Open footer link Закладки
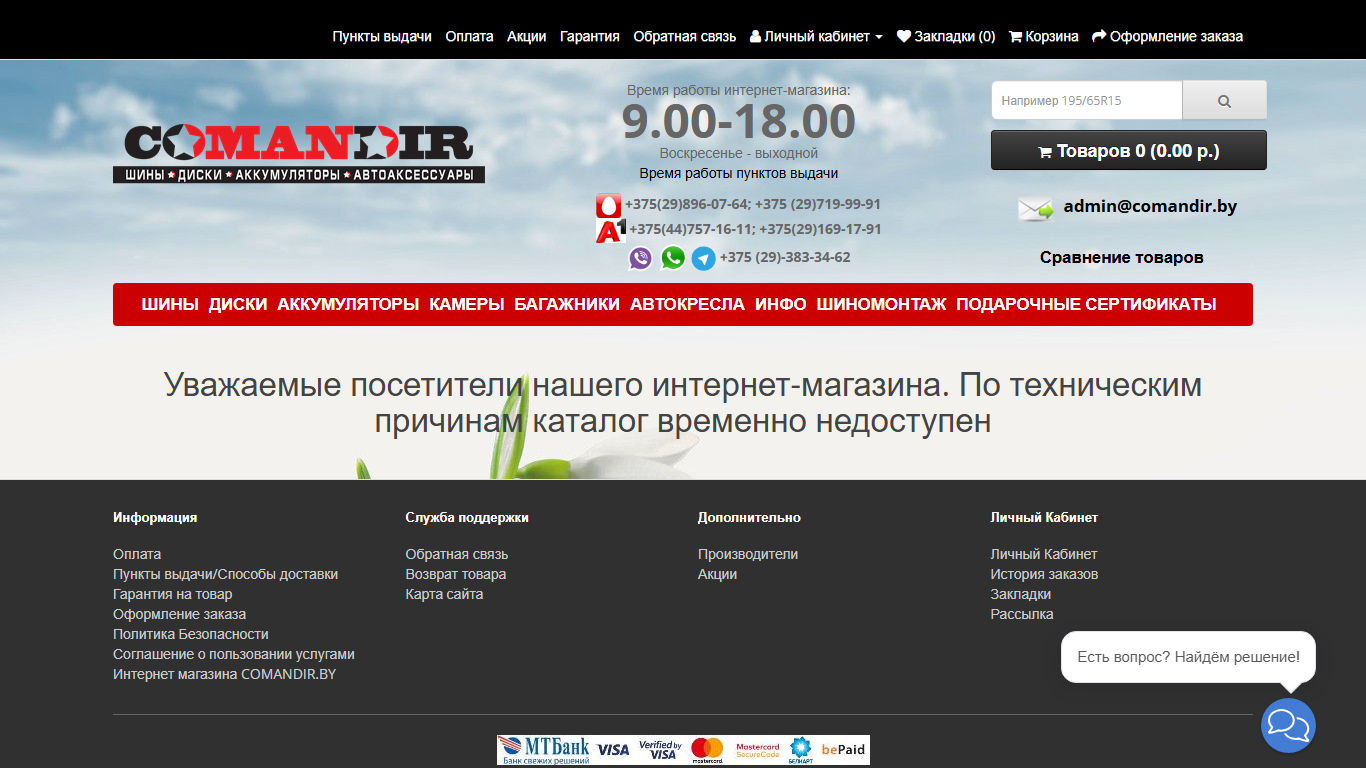 1020,594
